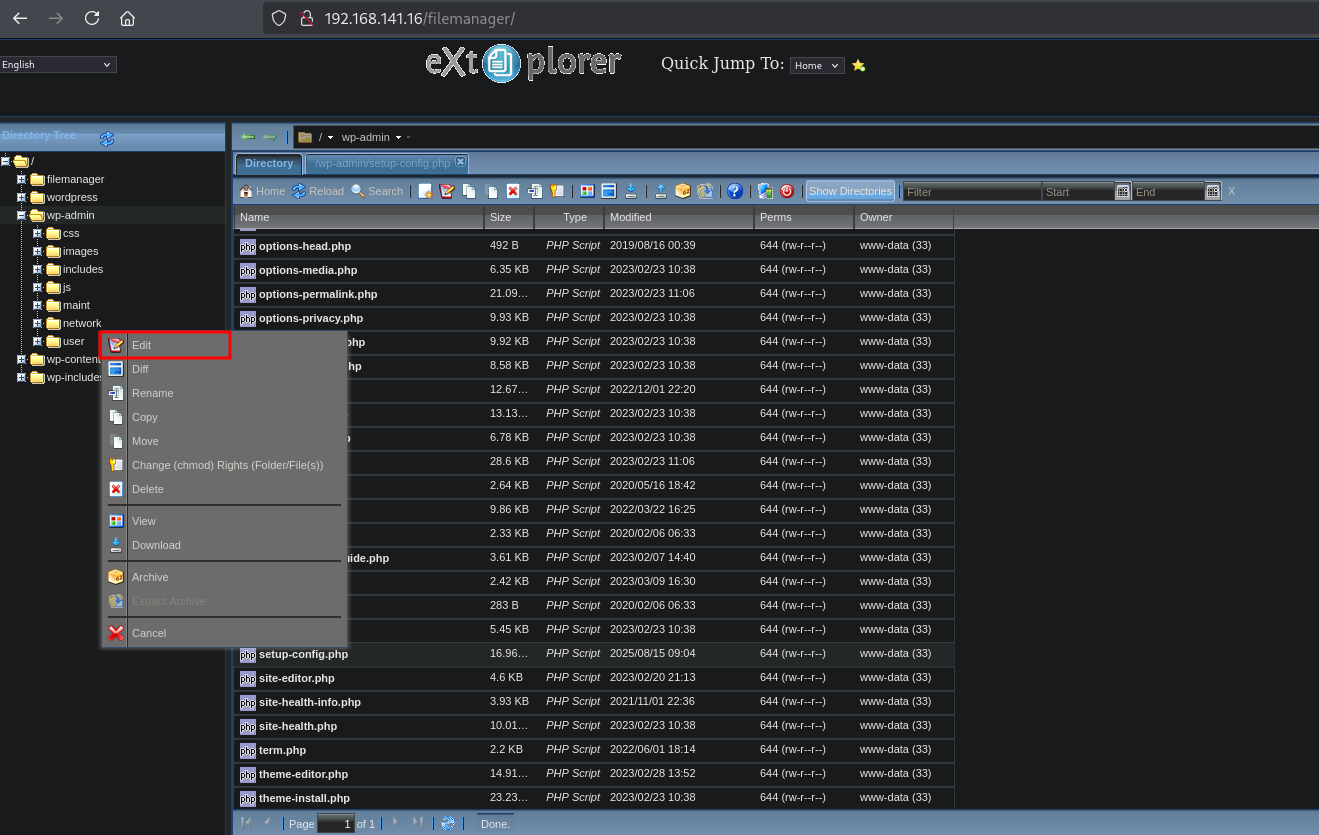Toggle the Show Directories button

[x=850, y=191]
